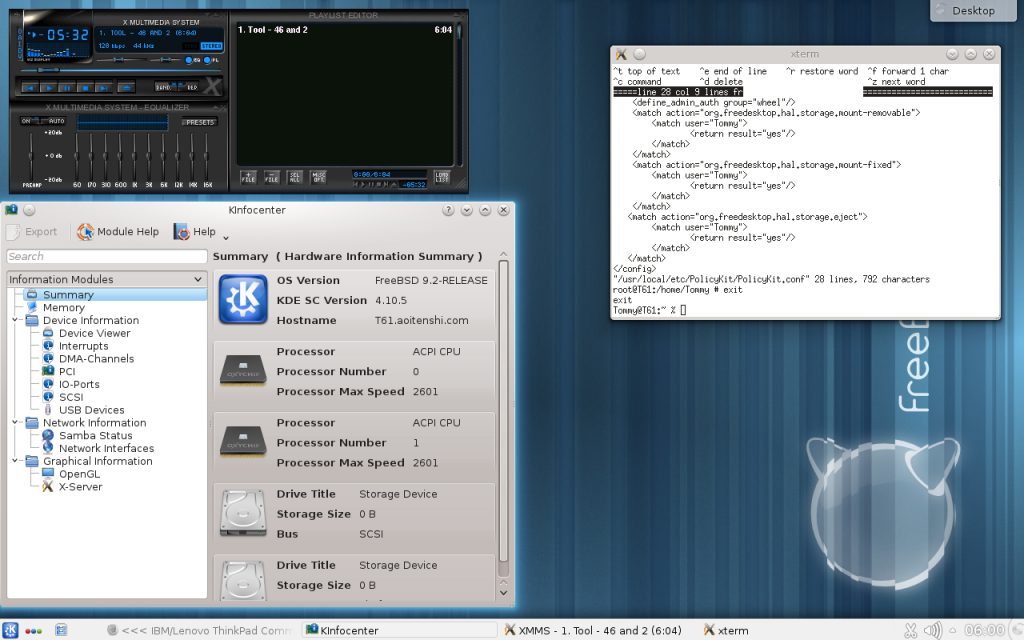The height and width of the screenshot is (640, 1024).
Task: Click the playlist editor vertical scrollbar
Action: click(x=459, y=95)
